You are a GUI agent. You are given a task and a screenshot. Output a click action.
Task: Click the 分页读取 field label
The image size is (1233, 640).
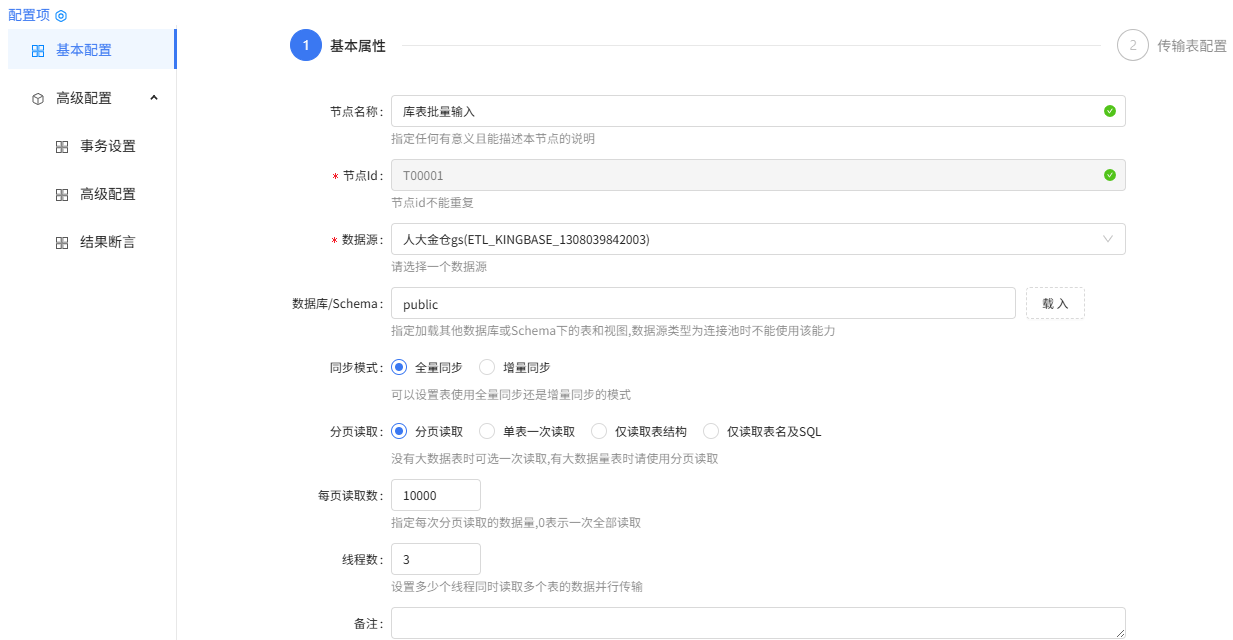357,431
